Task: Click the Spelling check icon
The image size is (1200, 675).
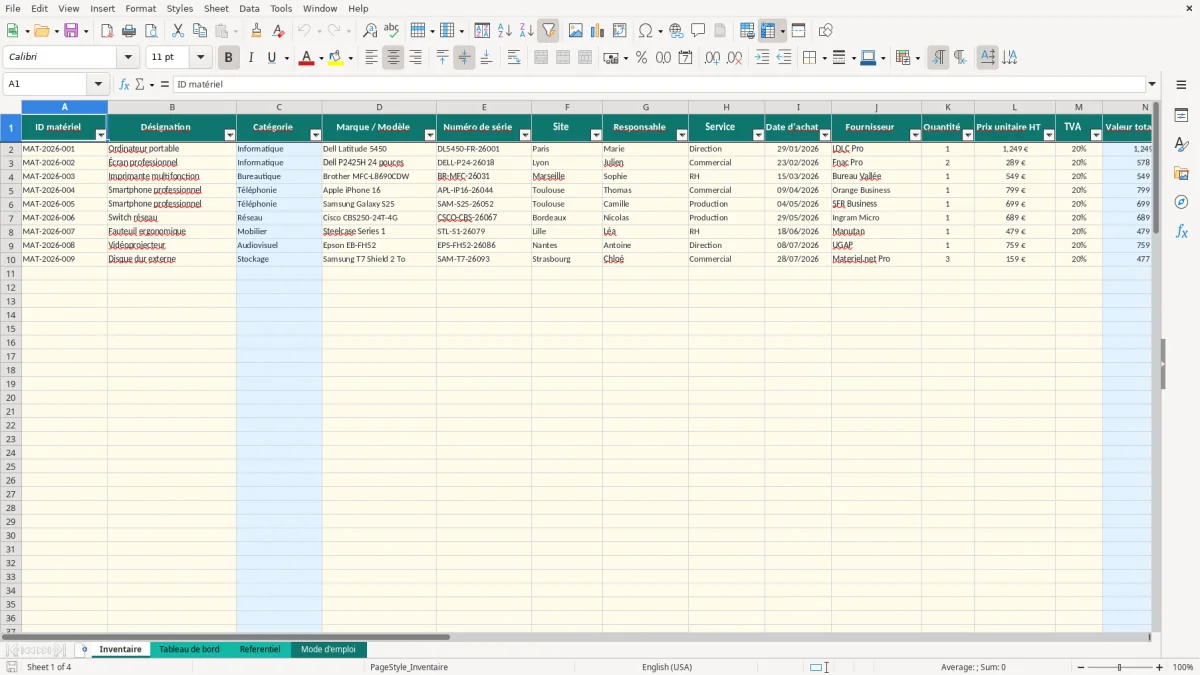Action: tap(392, 31)
